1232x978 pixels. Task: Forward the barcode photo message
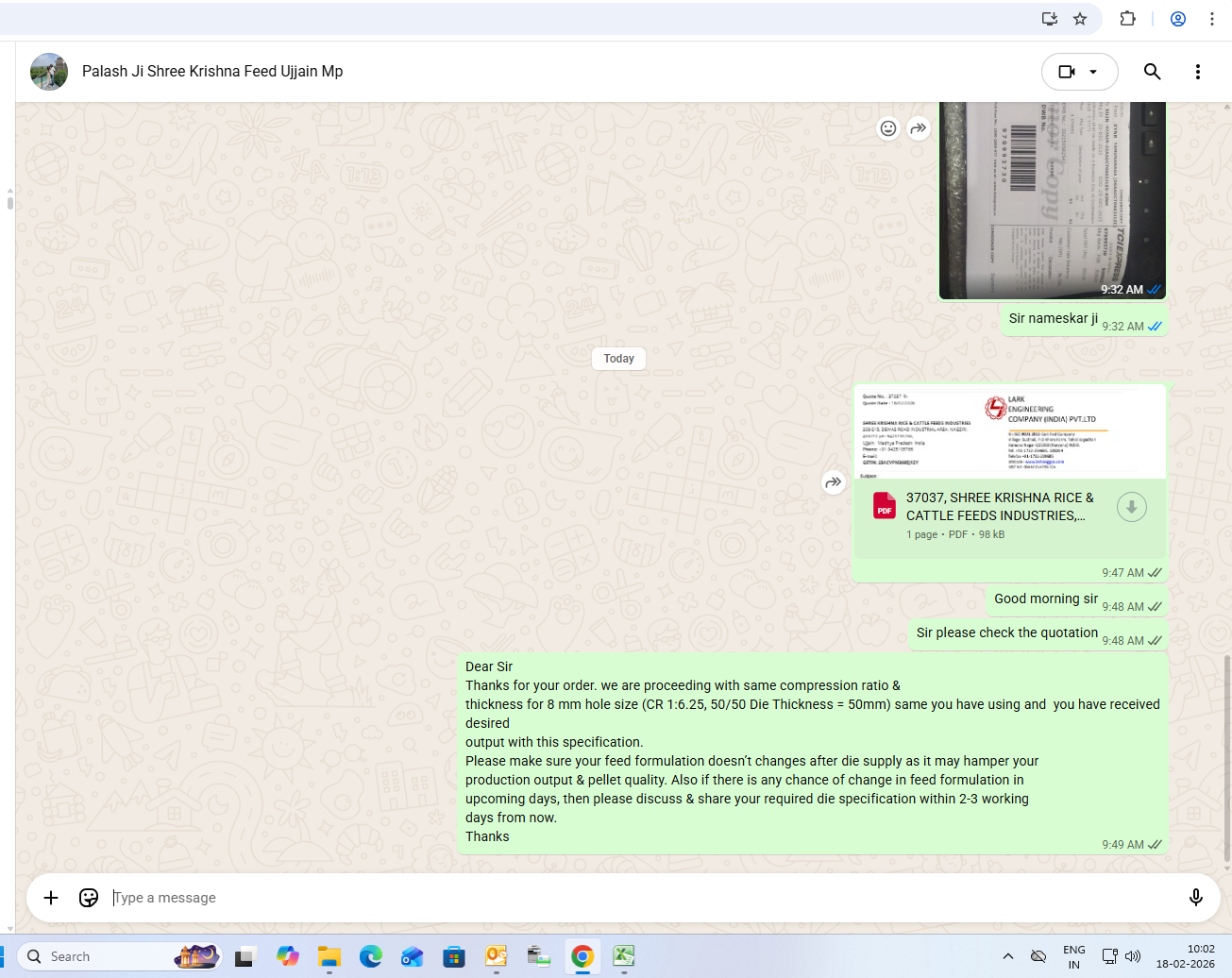coord(919,128)
